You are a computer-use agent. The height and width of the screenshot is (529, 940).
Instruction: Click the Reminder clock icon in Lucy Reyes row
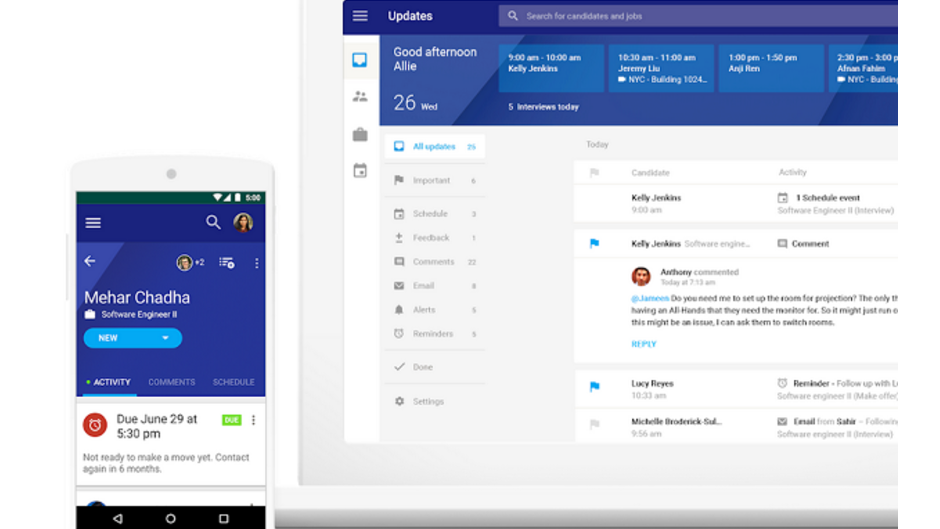[782, 383]
